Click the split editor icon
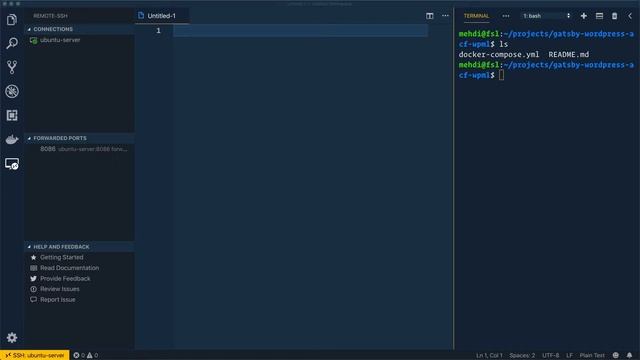This screenshot has height=360, width=640. (429, 16)
